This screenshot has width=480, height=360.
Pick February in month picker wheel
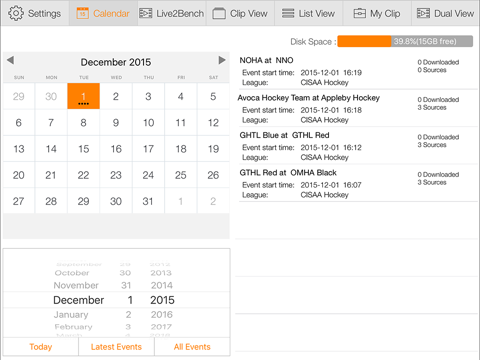[x=73, y=327]
